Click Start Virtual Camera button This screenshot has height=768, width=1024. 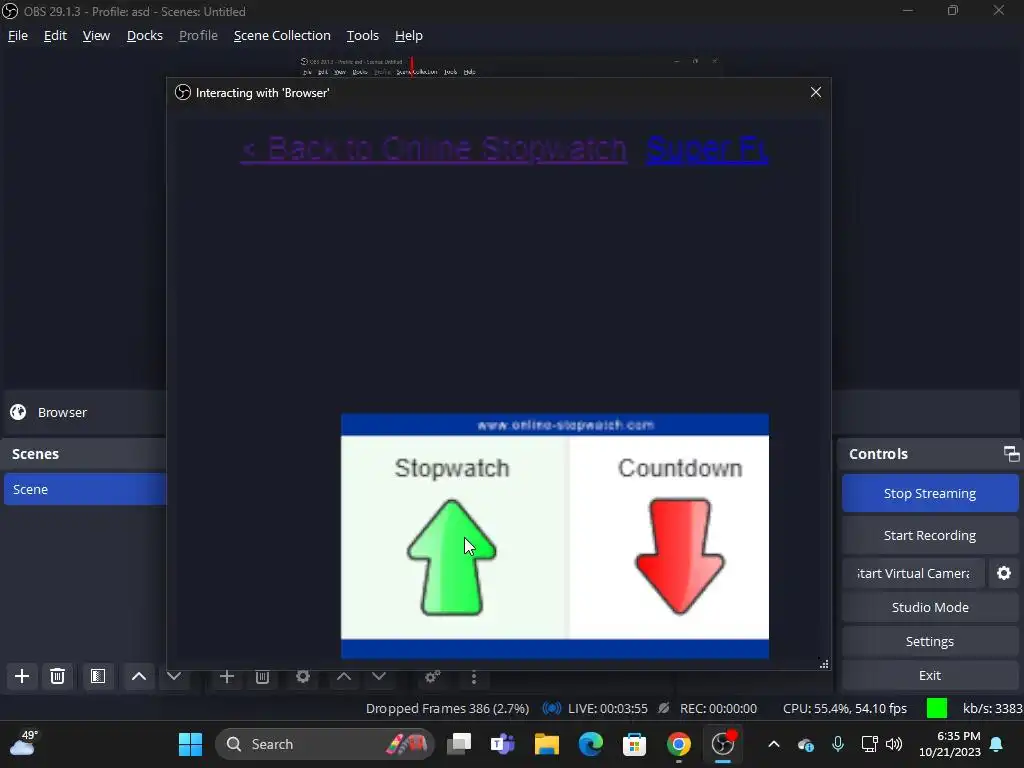click(913, 573)
